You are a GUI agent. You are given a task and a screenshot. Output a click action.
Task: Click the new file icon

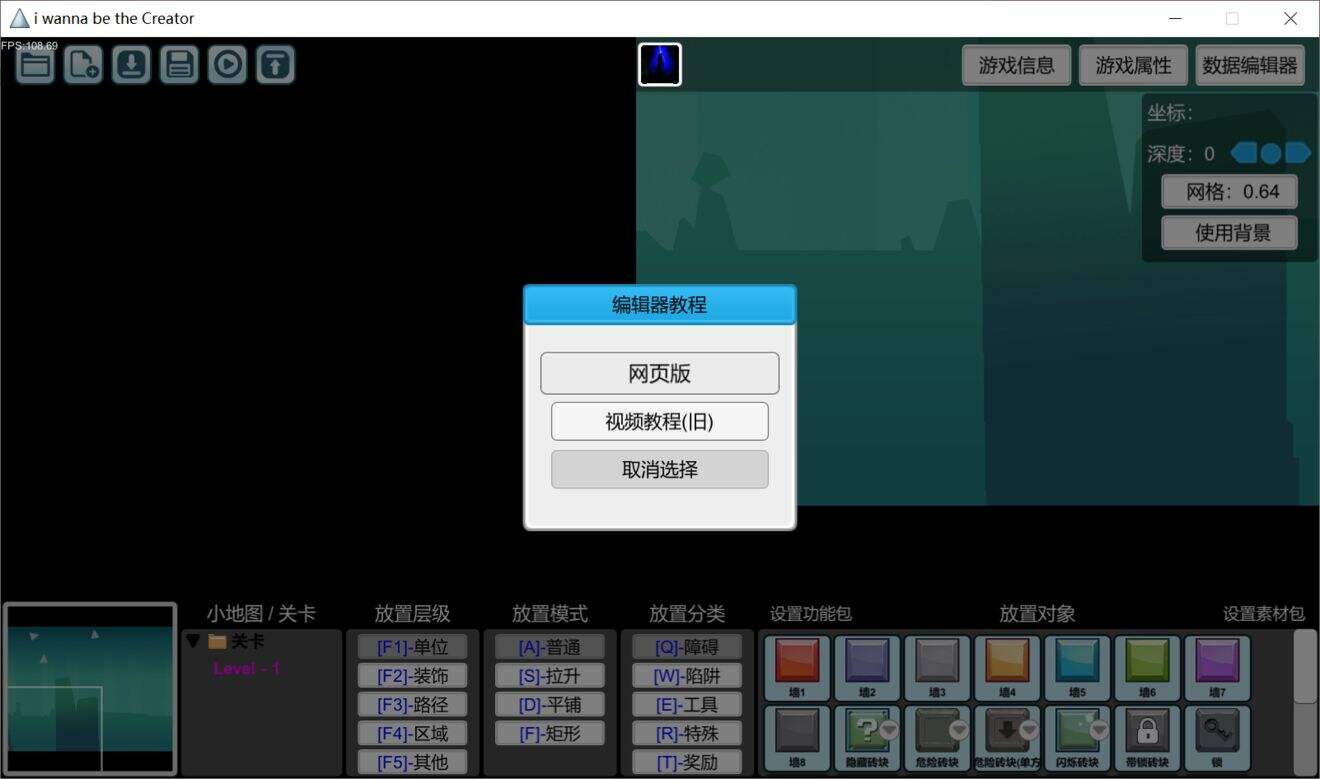click(83, 65)
